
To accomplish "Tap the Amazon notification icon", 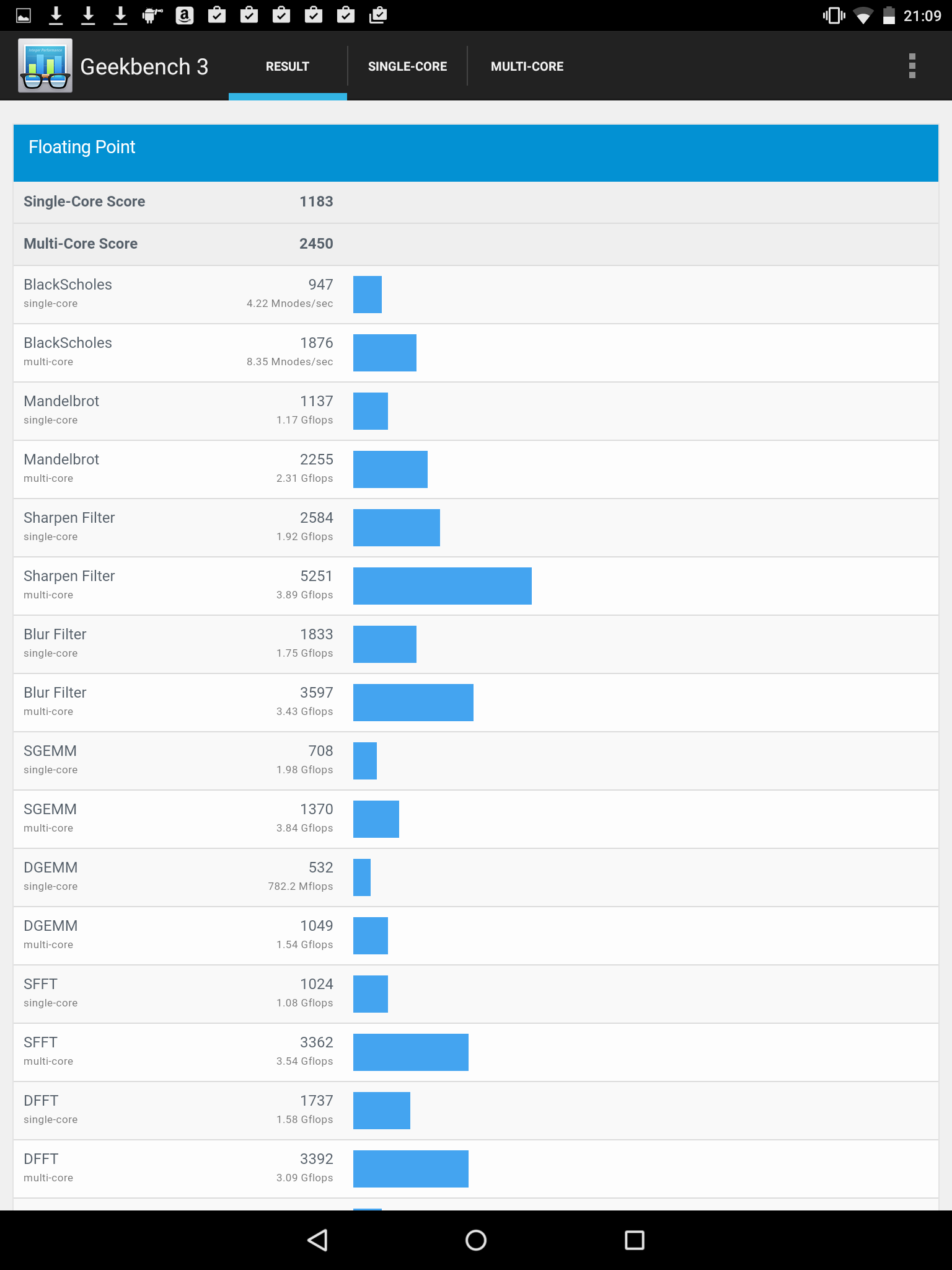I will (x=185, y=15).
